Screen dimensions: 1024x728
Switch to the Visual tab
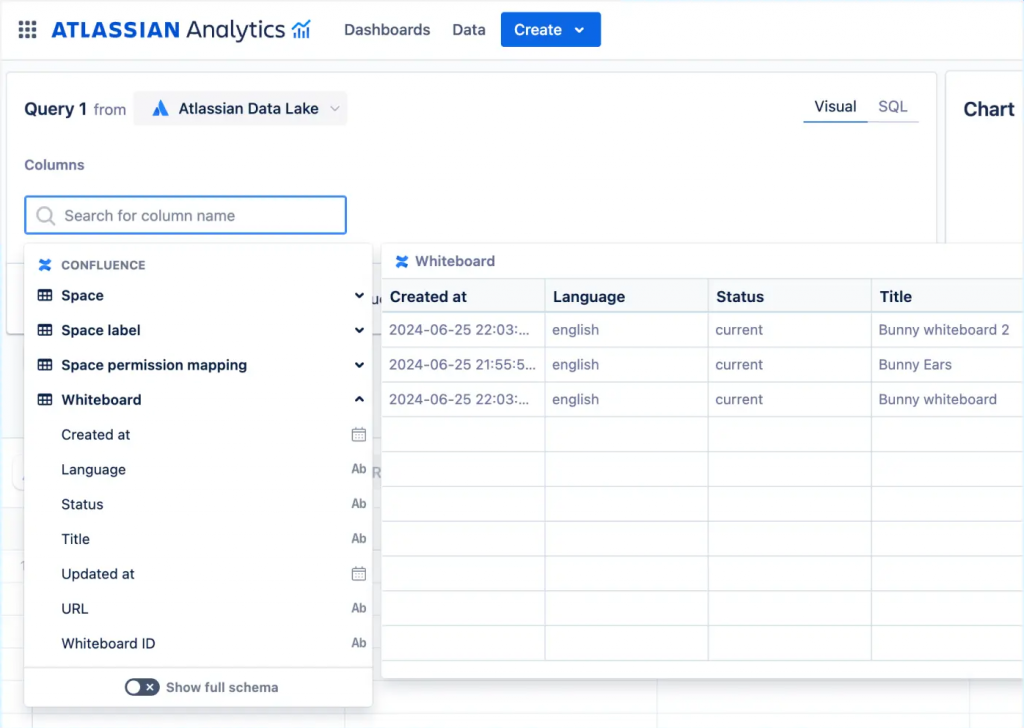pos(835,106)
